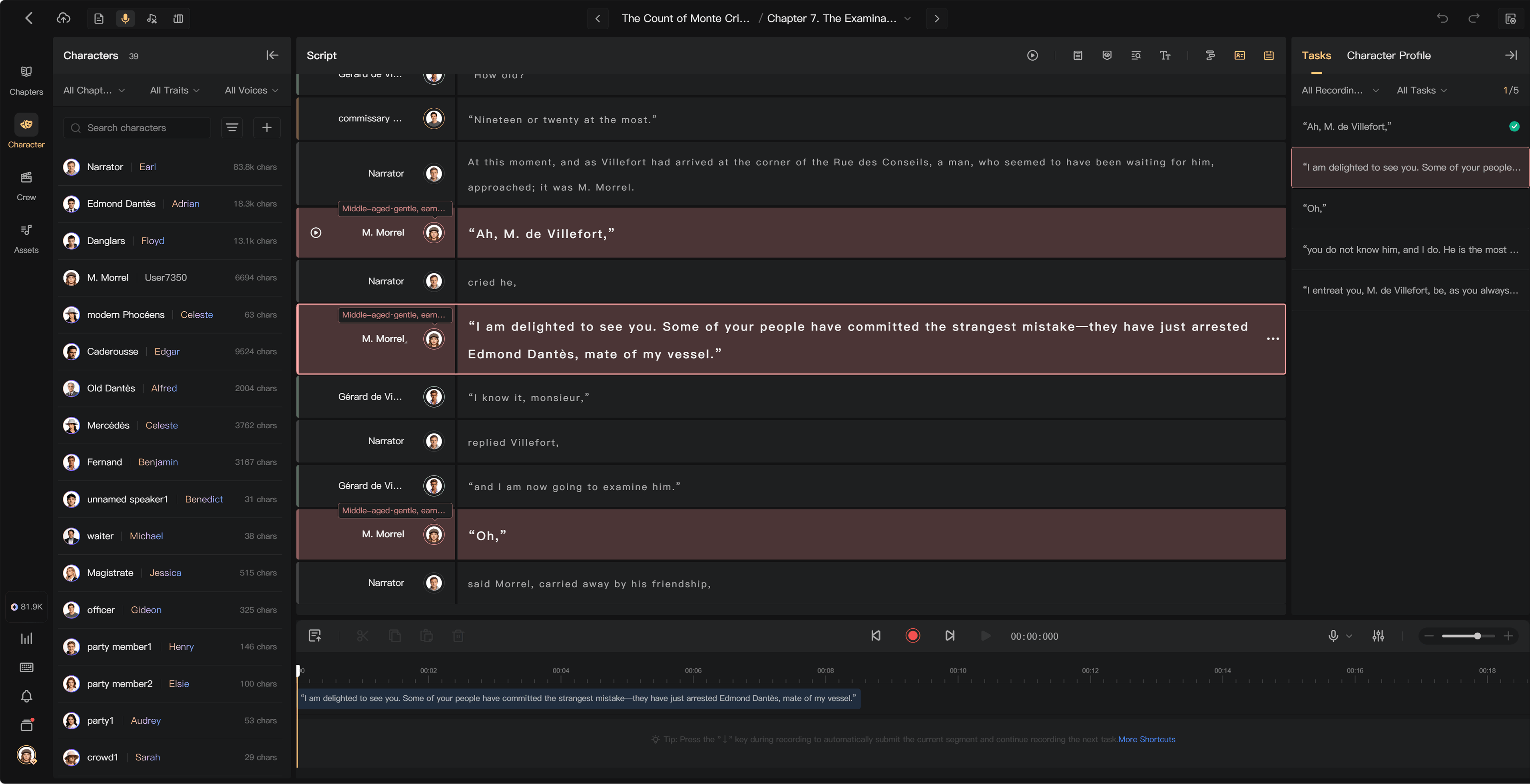Select Edmond Dantès in character list

[170, 204]
